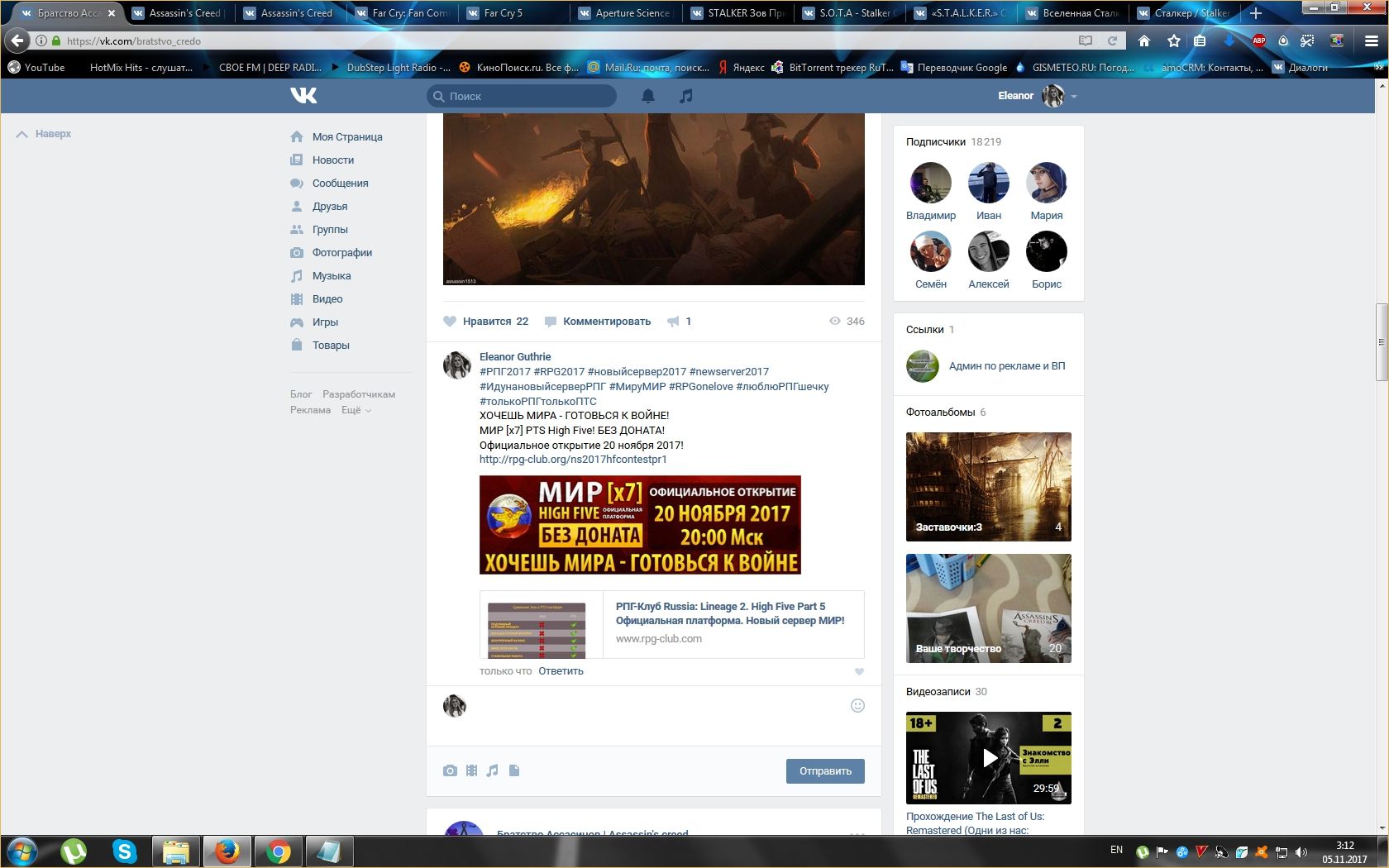Viewport: 1389px width, 868px height.
Task: Open Друзья in the left menu
Action: click(319, 207)
